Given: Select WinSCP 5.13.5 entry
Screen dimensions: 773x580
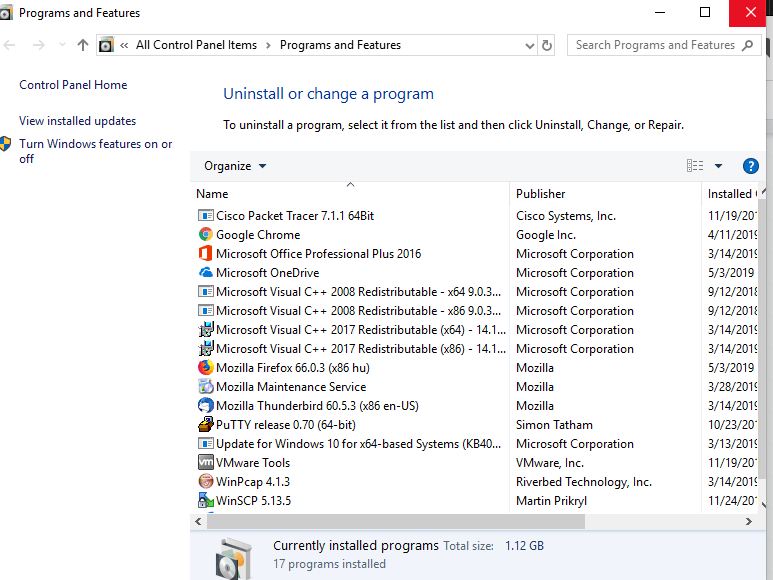Looking at the screenshot, I should (253, 501).
